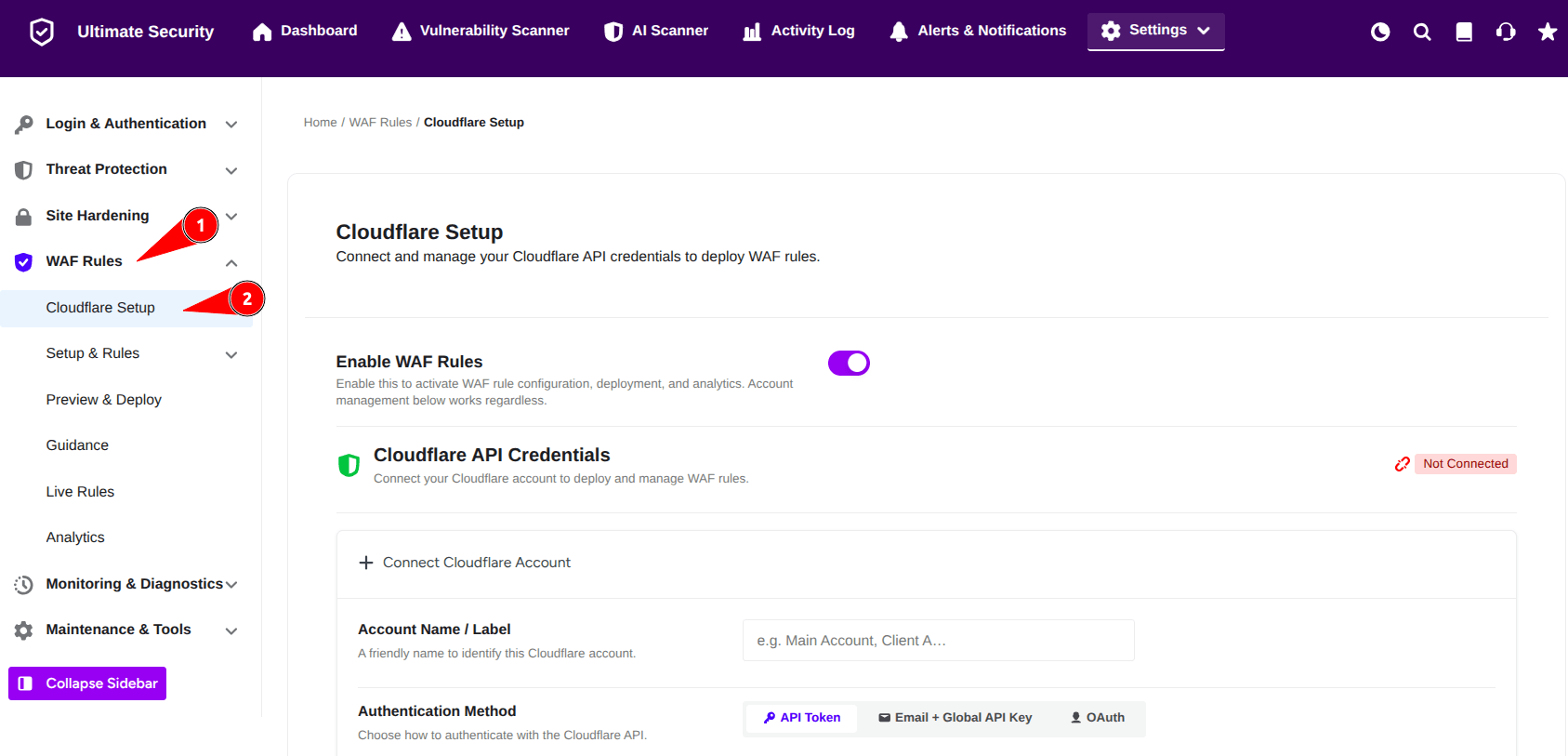The width and height of the screenshot is (1568, 756).
Task: Open the Settings dropdown arrow
Action: (x=1204, y=31)
